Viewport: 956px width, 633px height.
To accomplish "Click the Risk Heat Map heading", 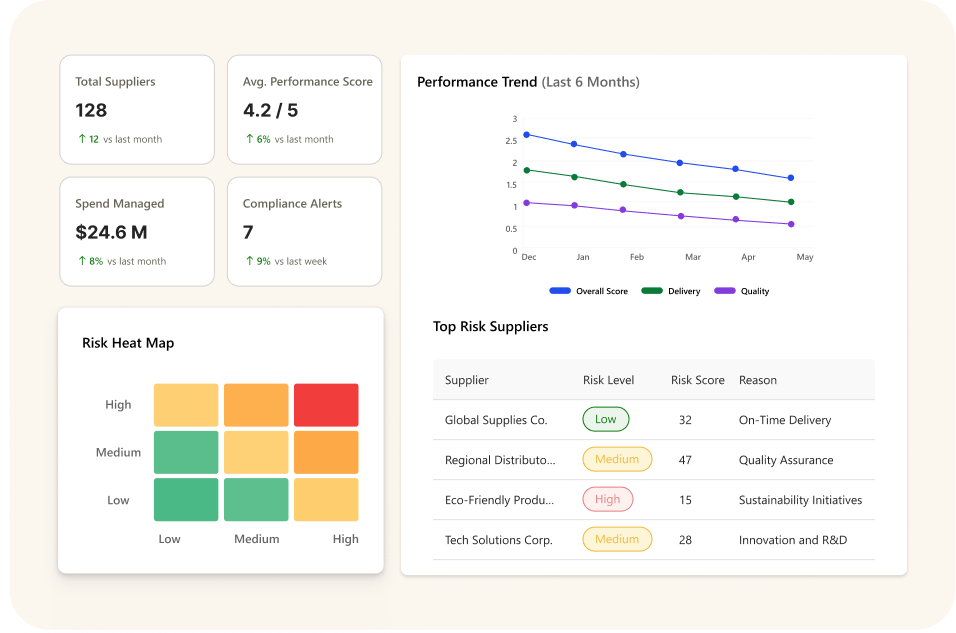I will [x=128, y=343].
